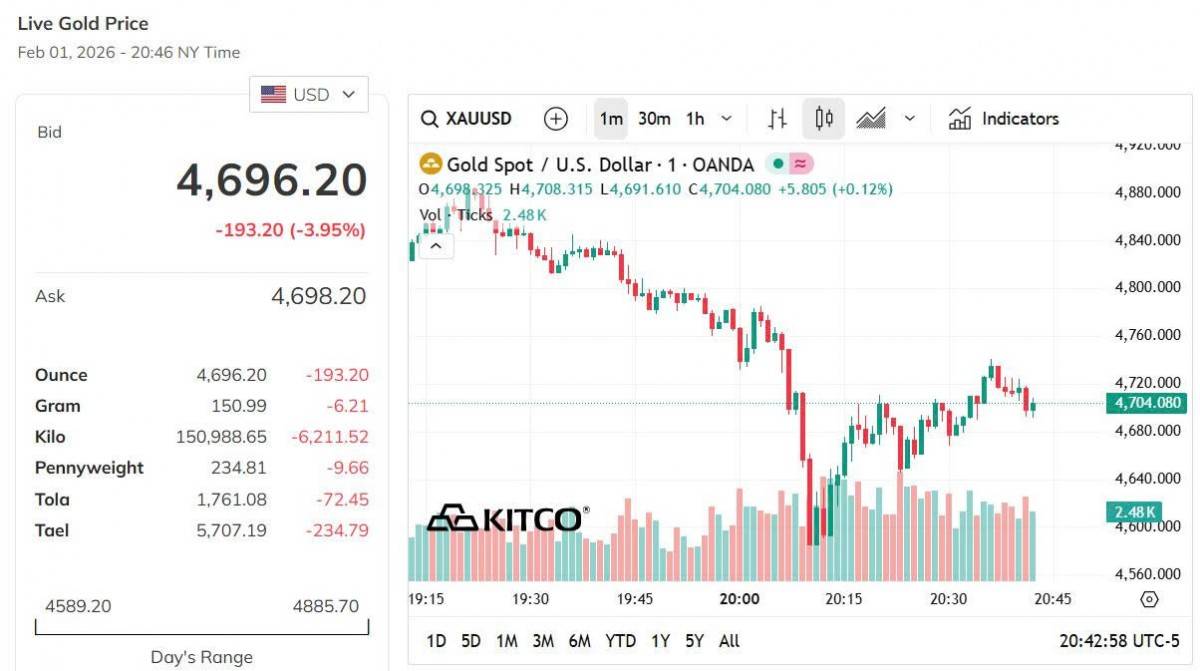Switch chart interval to 1h
The image size is (1200, 671).
(695, 119)
